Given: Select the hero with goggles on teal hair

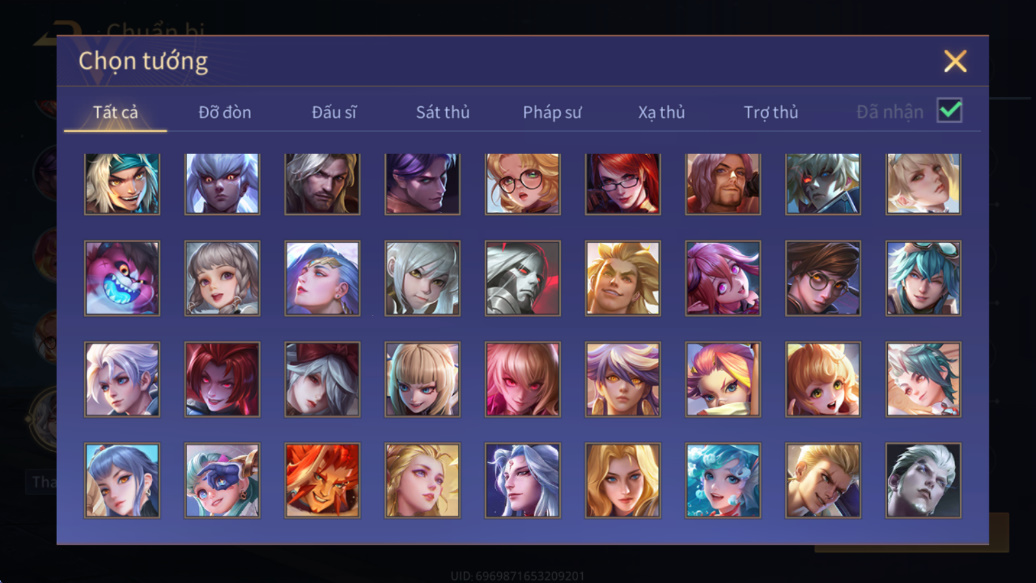Looking at the screenshot, I should pos(923,278).
